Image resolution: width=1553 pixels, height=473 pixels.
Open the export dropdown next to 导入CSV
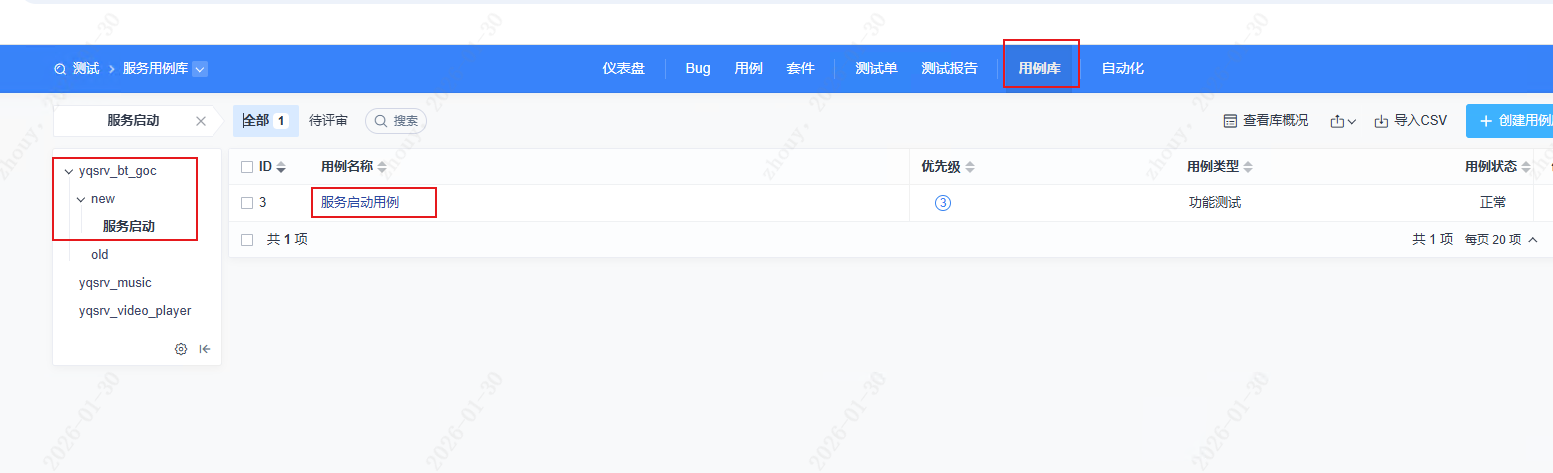click(x=1343, y=121)
